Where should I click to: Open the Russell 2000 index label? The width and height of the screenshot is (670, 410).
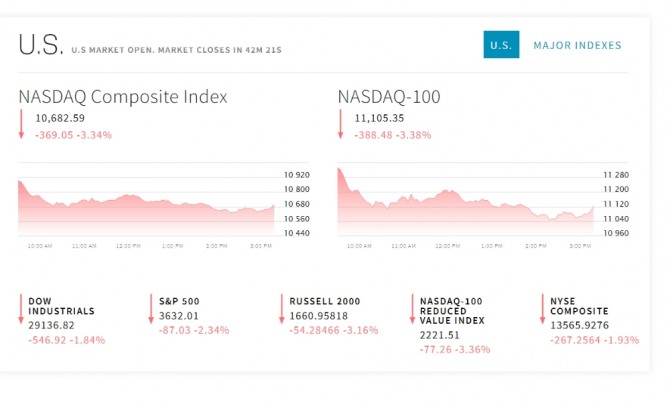[325, 300]
